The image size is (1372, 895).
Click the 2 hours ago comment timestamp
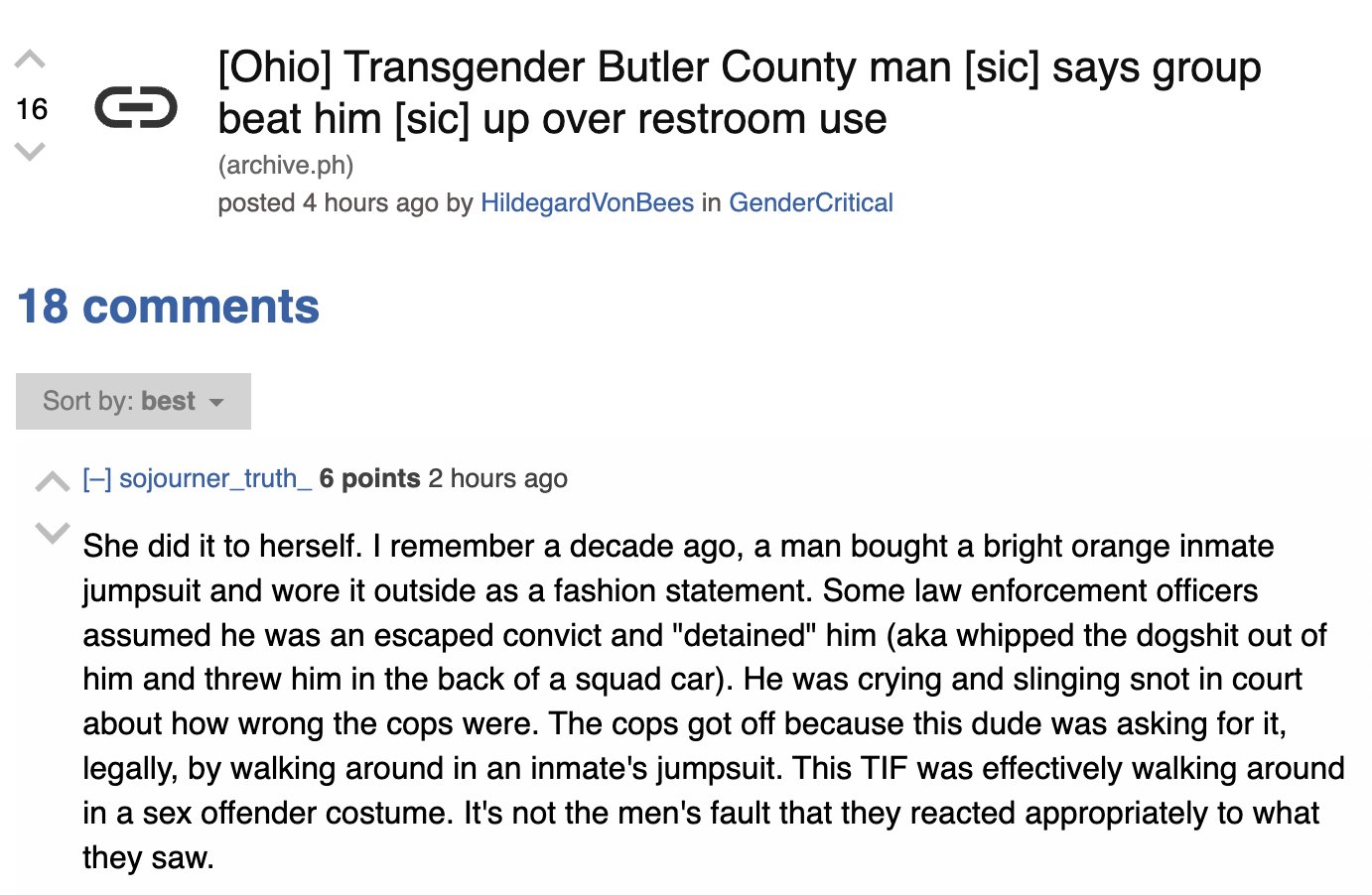(x=498, y=479)
